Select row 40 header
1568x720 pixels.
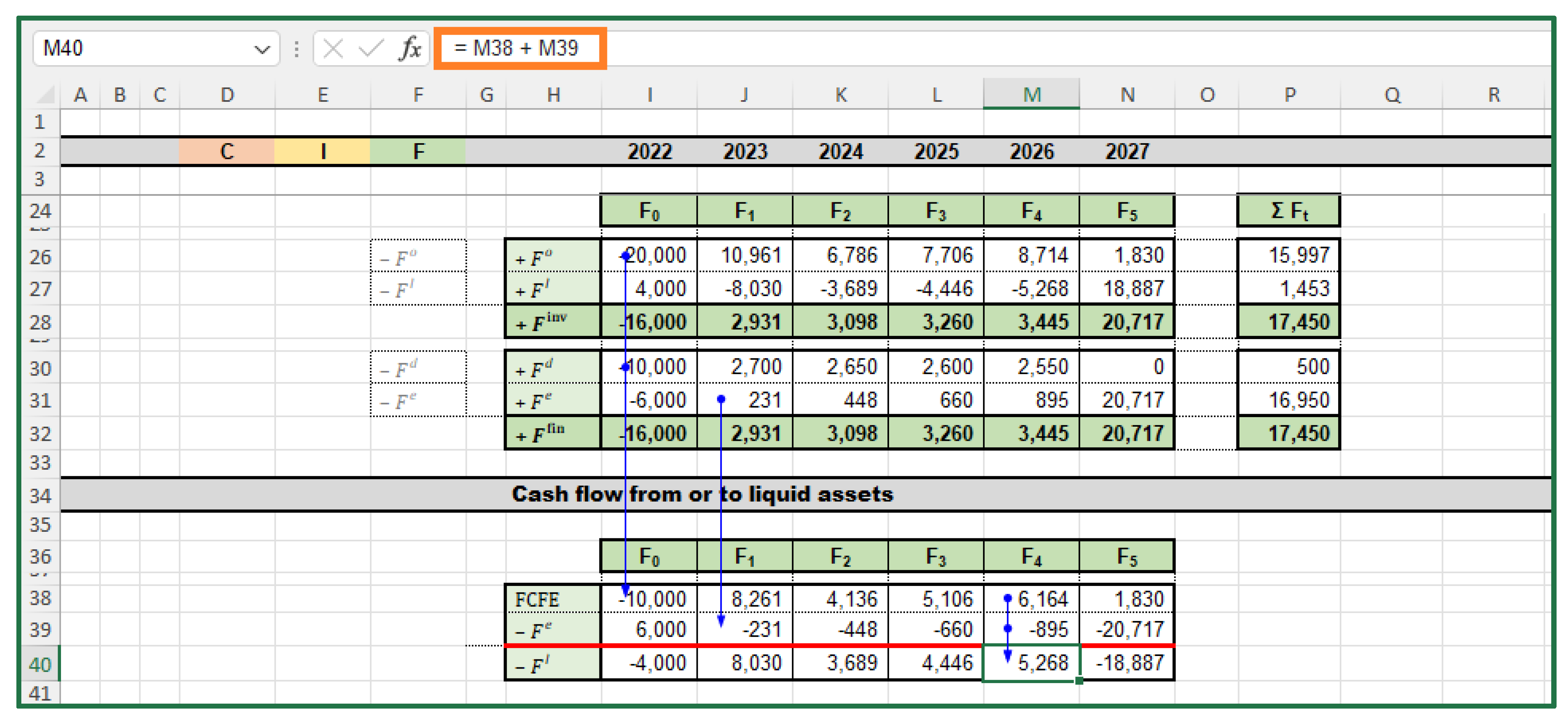[x=40, y=663]
